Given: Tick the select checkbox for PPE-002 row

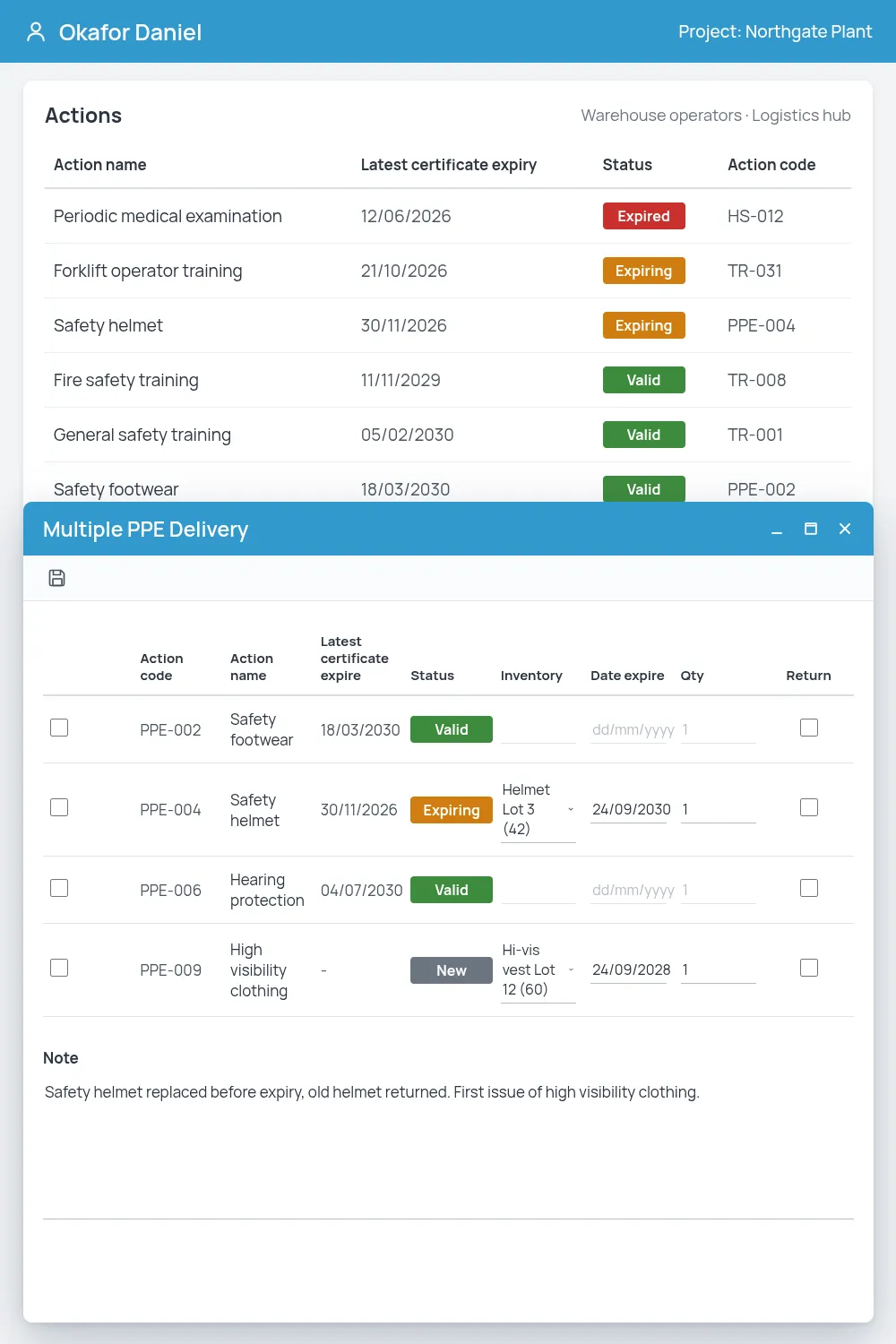Looking at the screenshot, I should tap(59, 728).
